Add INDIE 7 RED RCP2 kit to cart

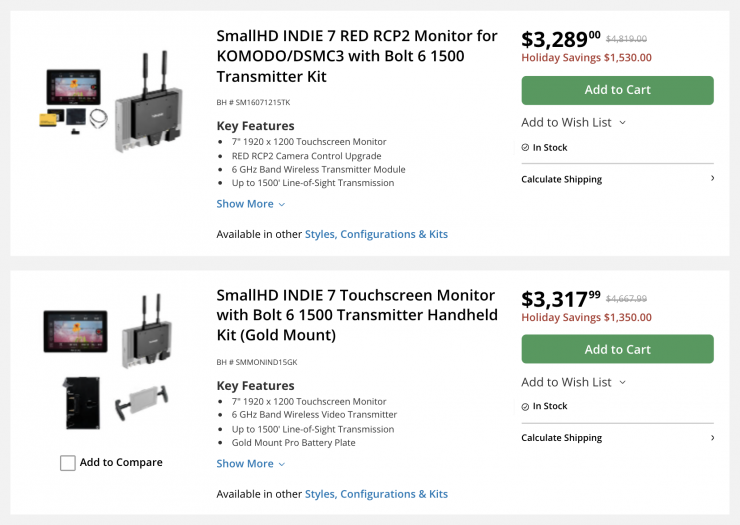[x=617, y=90]
